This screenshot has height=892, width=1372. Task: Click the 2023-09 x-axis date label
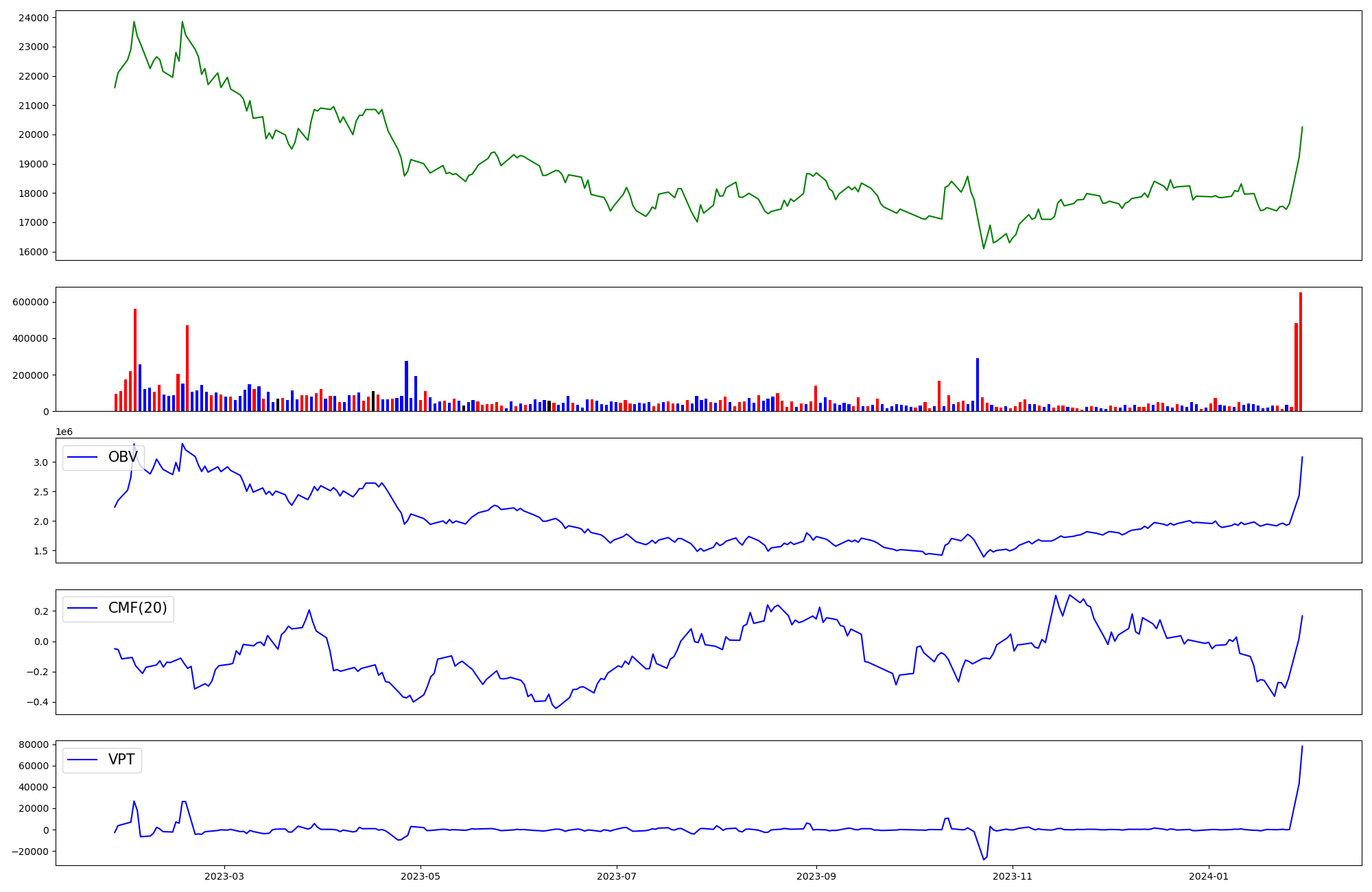[816, 876]
